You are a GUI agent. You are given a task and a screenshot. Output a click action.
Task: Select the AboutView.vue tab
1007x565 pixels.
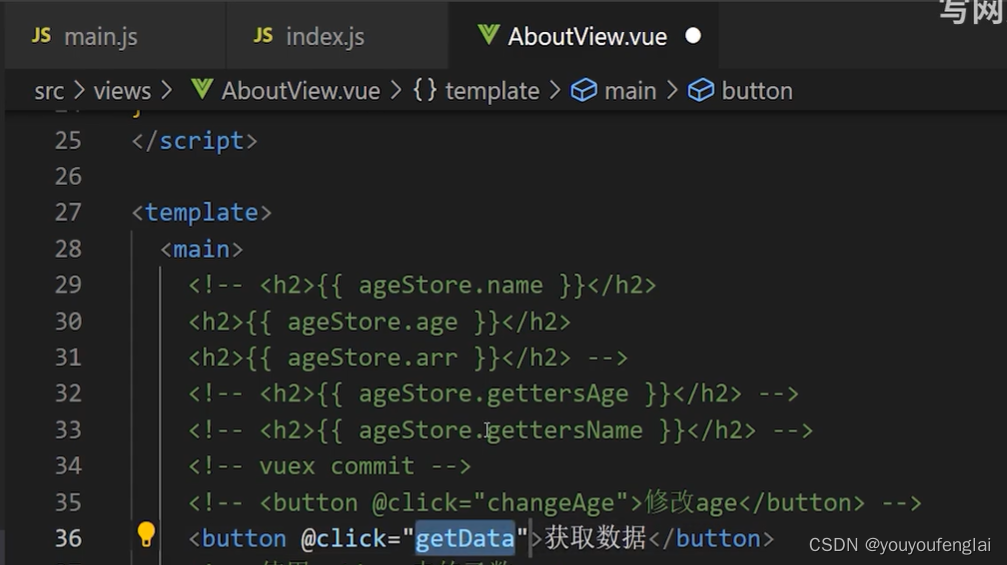point(586,36)
